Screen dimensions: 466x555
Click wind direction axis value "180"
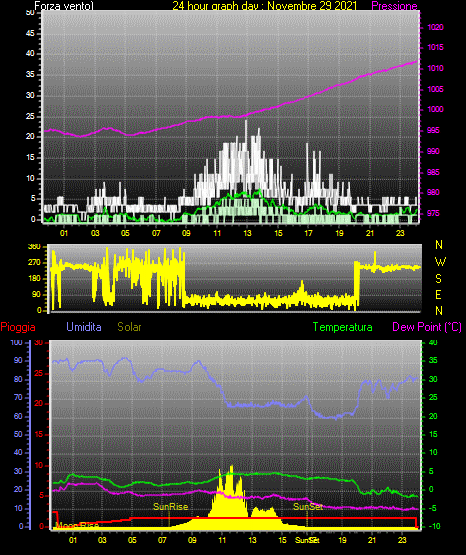click(x=34, y=279)
